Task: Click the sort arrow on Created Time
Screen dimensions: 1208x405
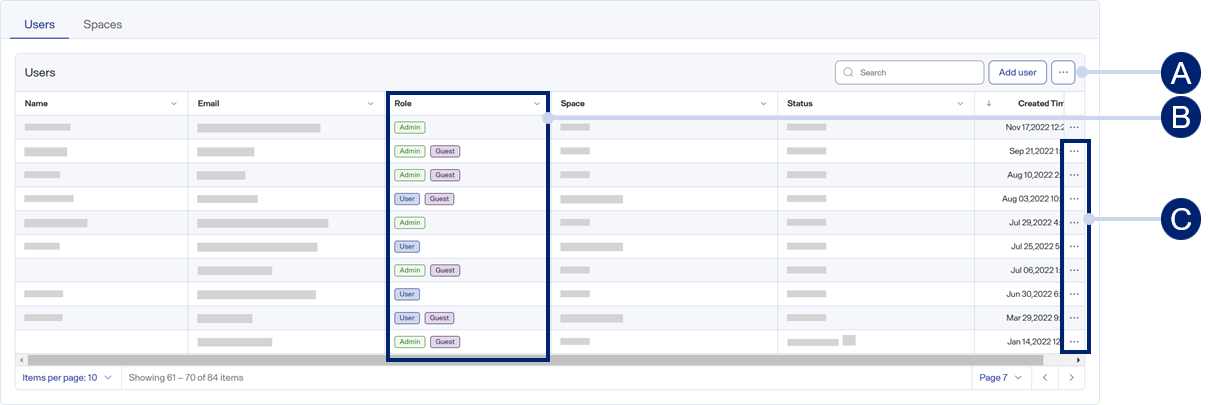Action: (x=989, y=103)
